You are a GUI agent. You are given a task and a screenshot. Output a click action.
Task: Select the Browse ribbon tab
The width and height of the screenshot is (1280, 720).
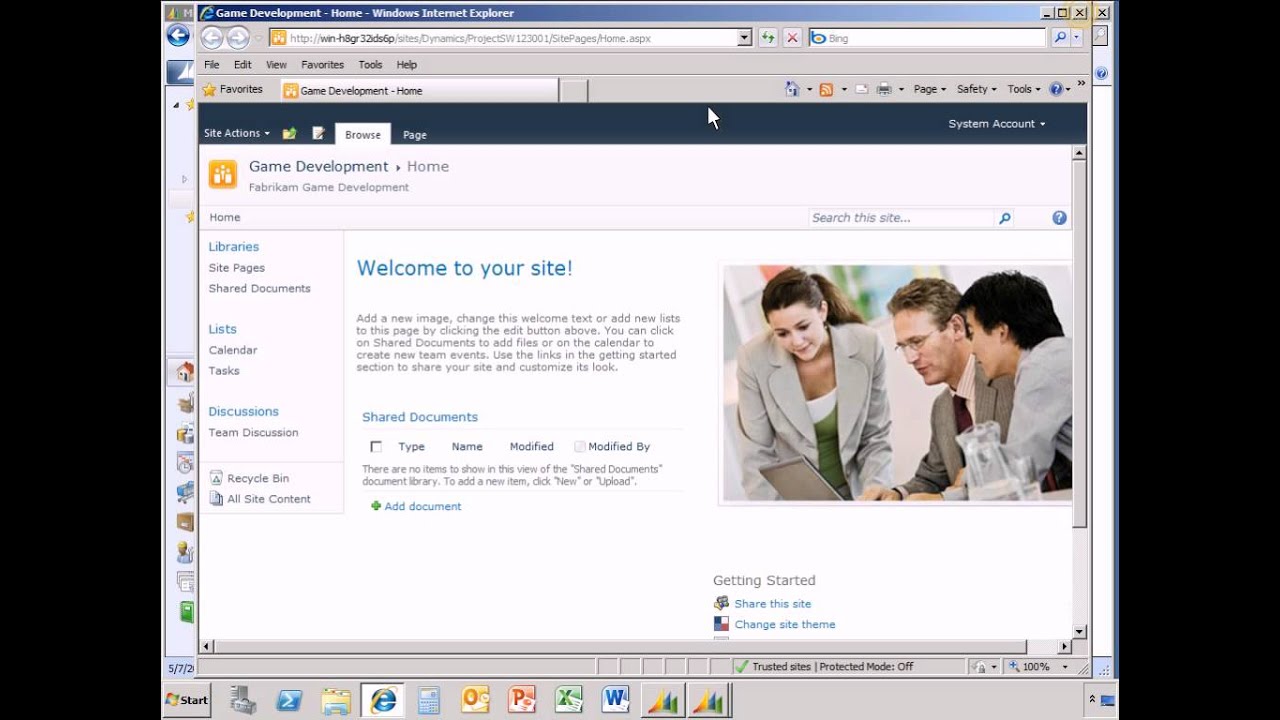363,134
